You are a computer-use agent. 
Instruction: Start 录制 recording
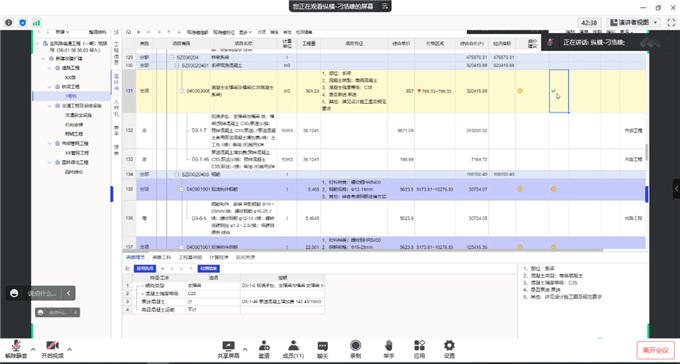pyautogui.click(x=356, y=349)
